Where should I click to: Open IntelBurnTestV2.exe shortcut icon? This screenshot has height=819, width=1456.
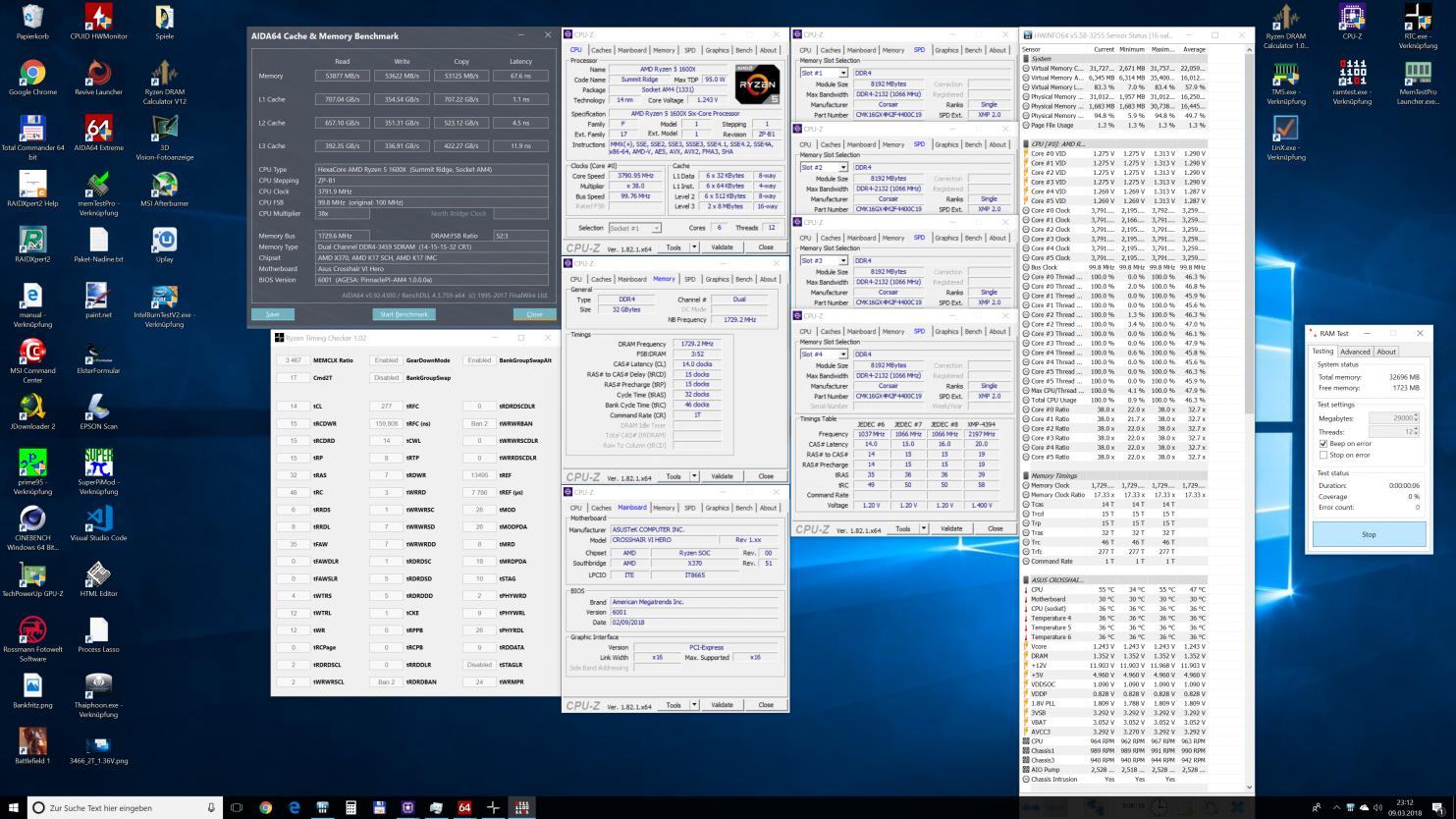point(164,305)
